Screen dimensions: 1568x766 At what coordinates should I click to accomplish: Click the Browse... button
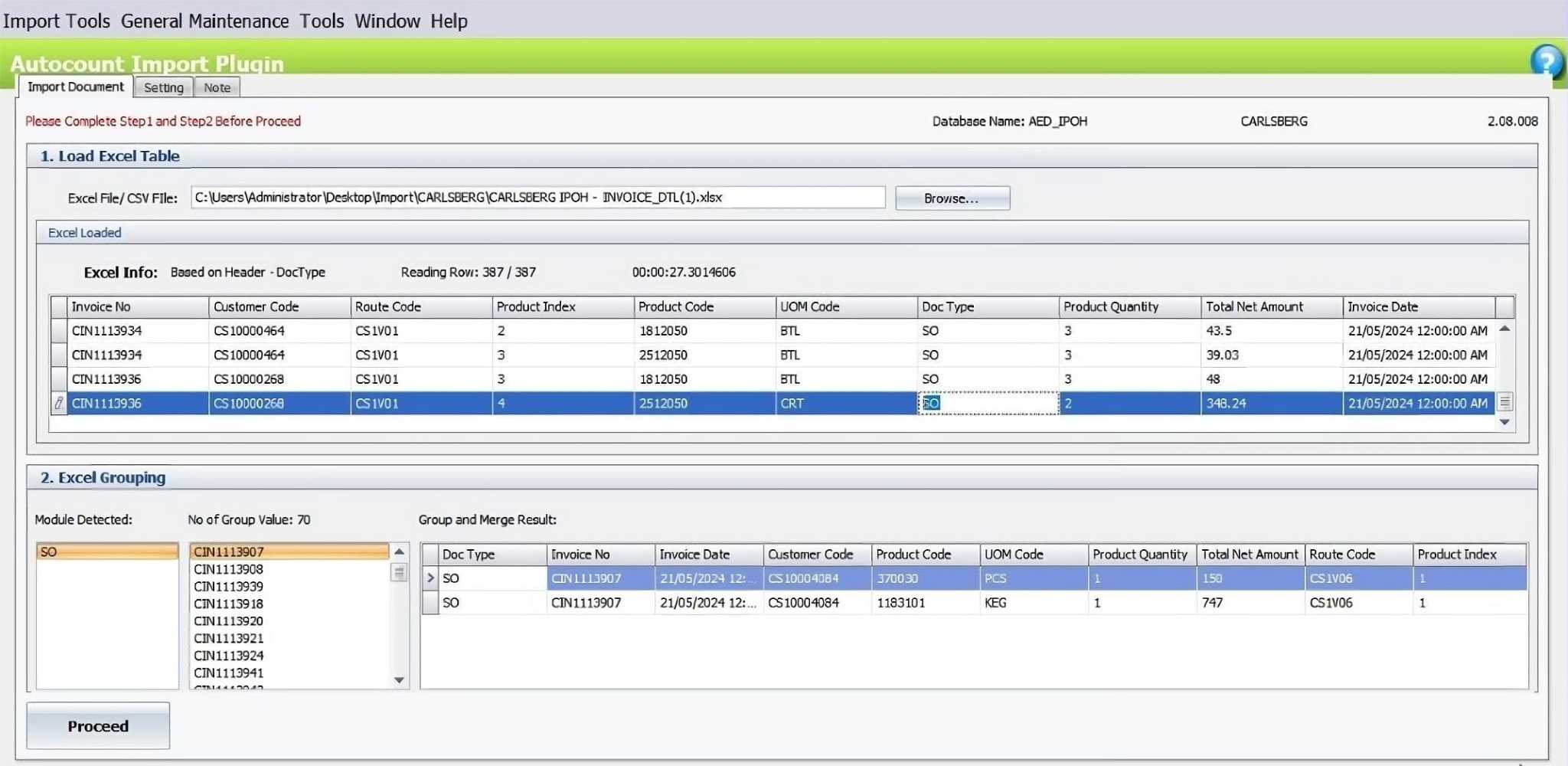952,198
